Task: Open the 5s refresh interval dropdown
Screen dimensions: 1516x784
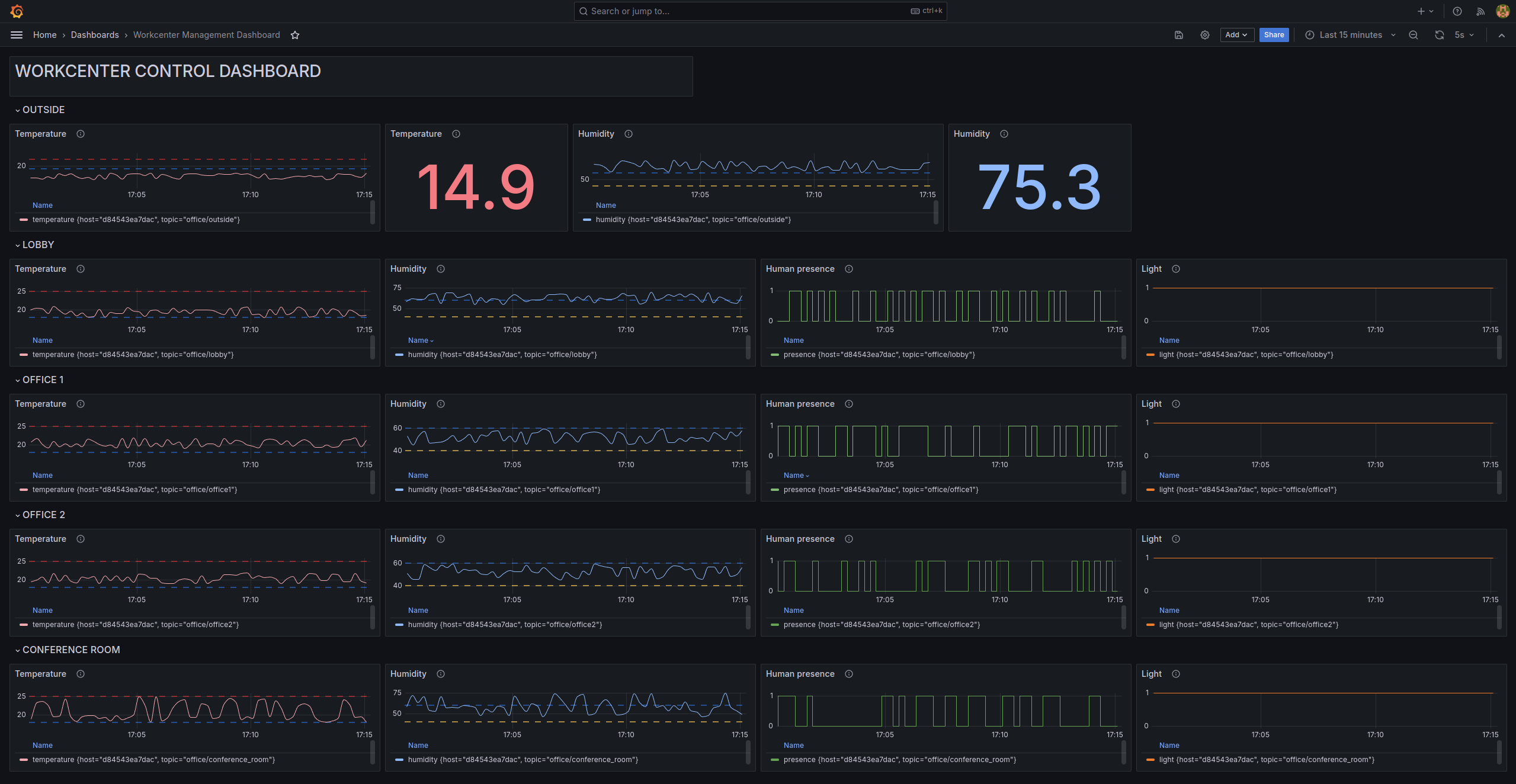Action: click(1464, 35)
